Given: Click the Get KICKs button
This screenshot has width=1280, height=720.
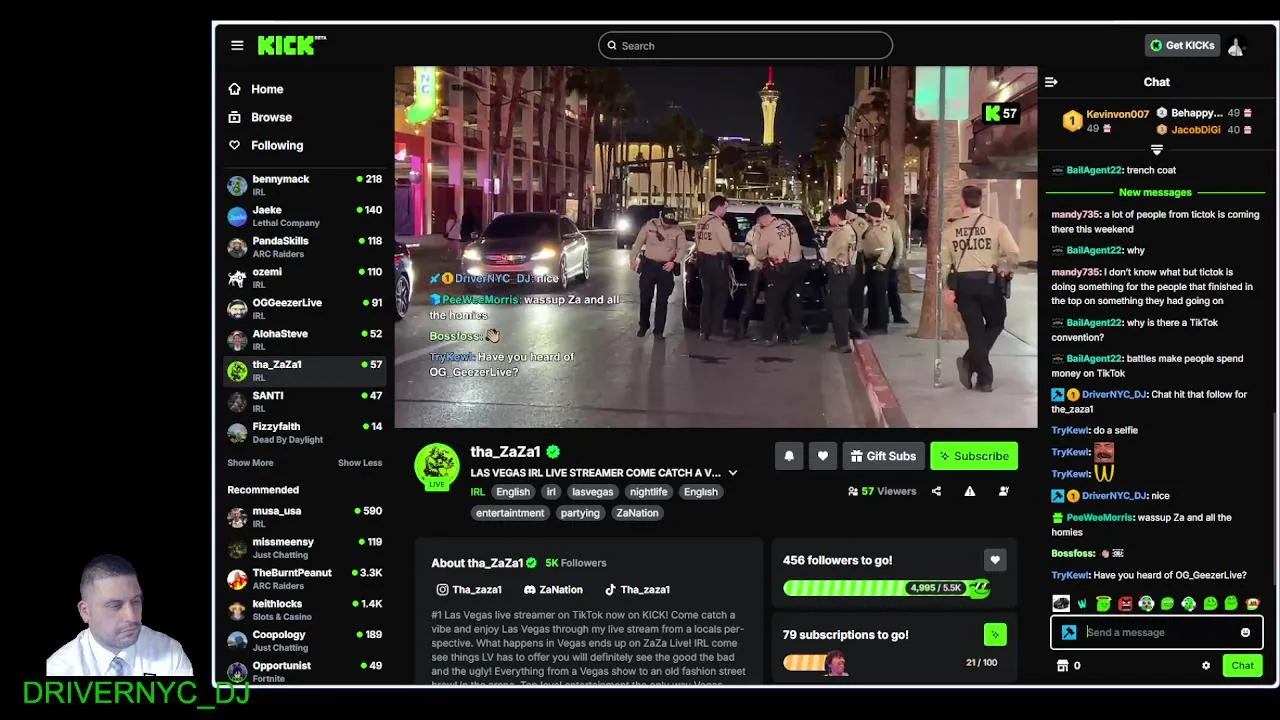Looking at the screenshot, I should pos(1181,45).
